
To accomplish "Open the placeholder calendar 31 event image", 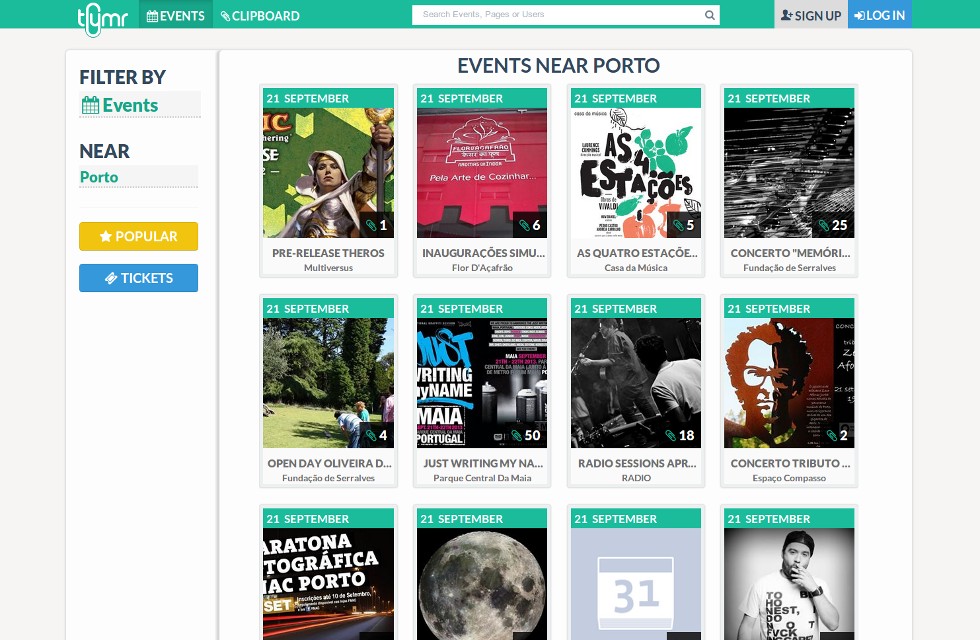I will (636, 584).
